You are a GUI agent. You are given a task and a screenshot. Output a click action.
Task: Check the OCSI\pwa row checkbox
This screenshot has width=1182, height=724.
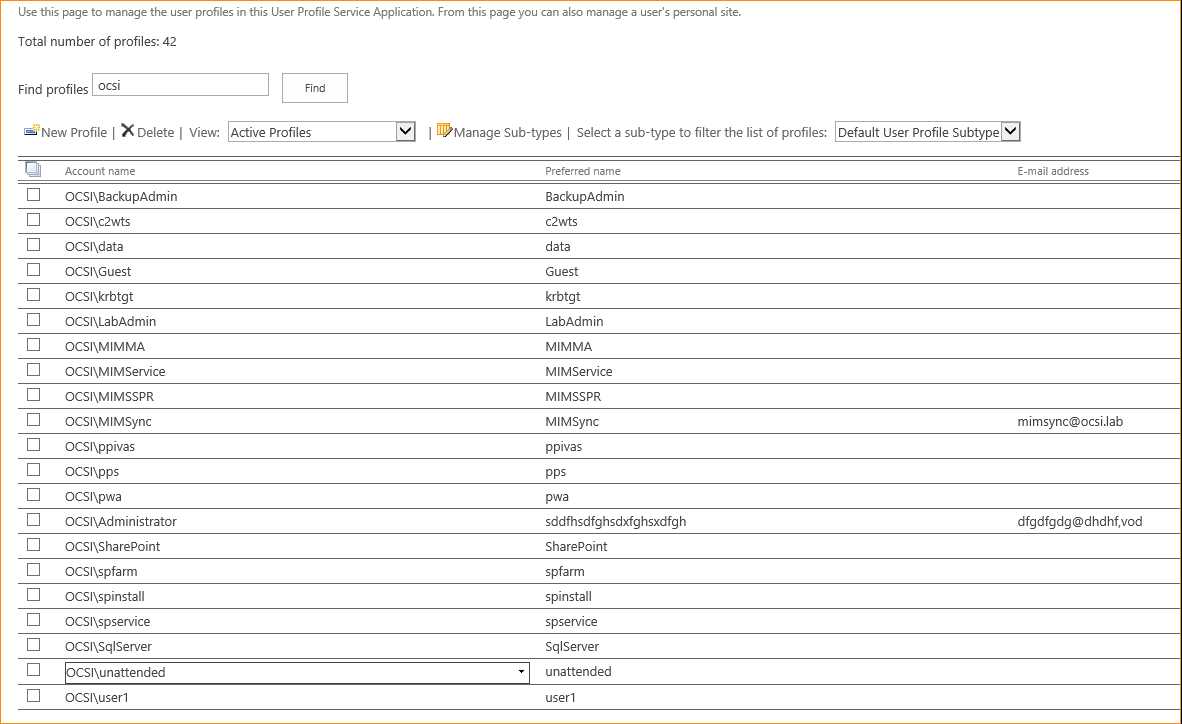point(33,495)
